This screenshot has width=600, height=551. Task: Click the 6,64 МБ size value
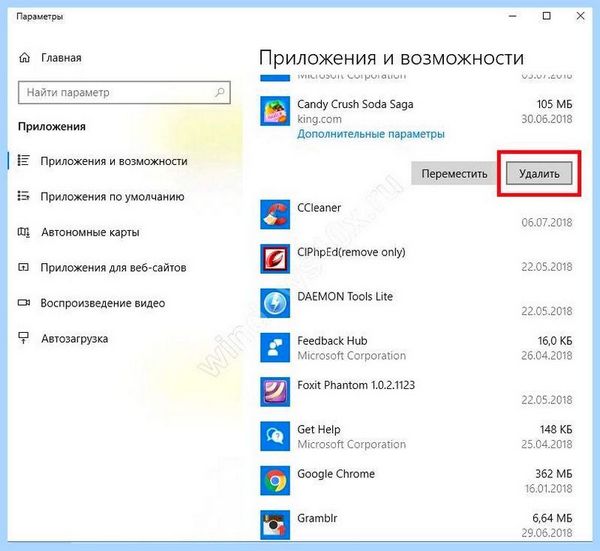tap(552, 518)
